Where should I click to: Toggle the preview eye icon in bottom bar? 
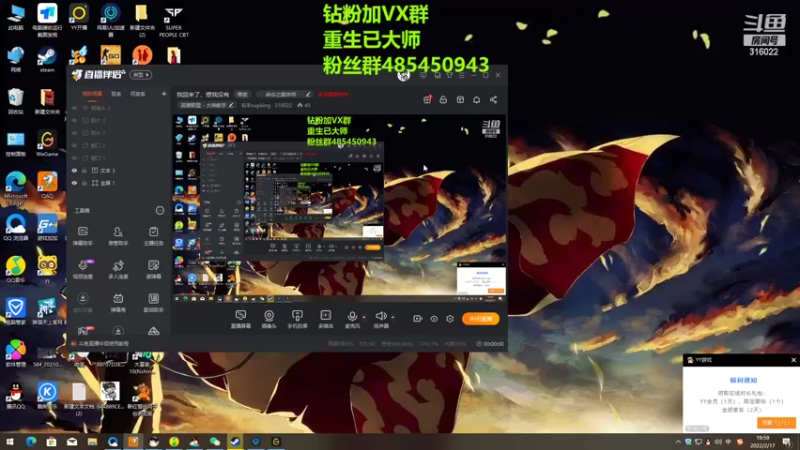[x=434, y=318]
